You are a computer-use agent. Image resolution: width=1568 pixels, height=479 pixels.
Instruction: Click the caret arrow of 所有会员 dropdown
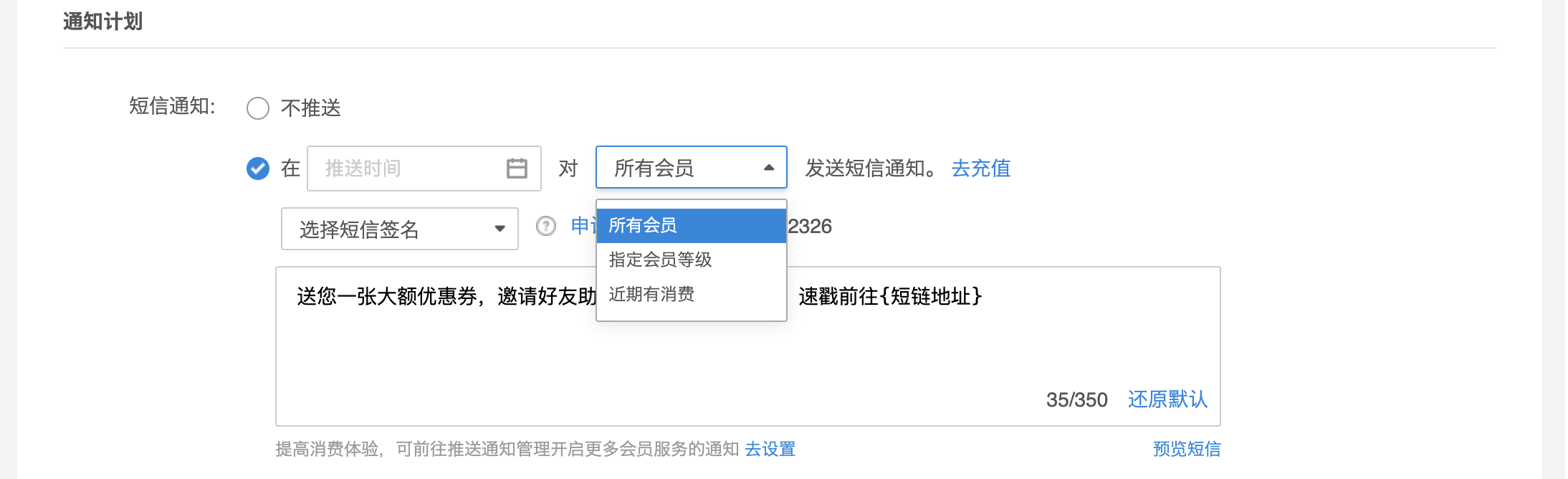(769, 168)
